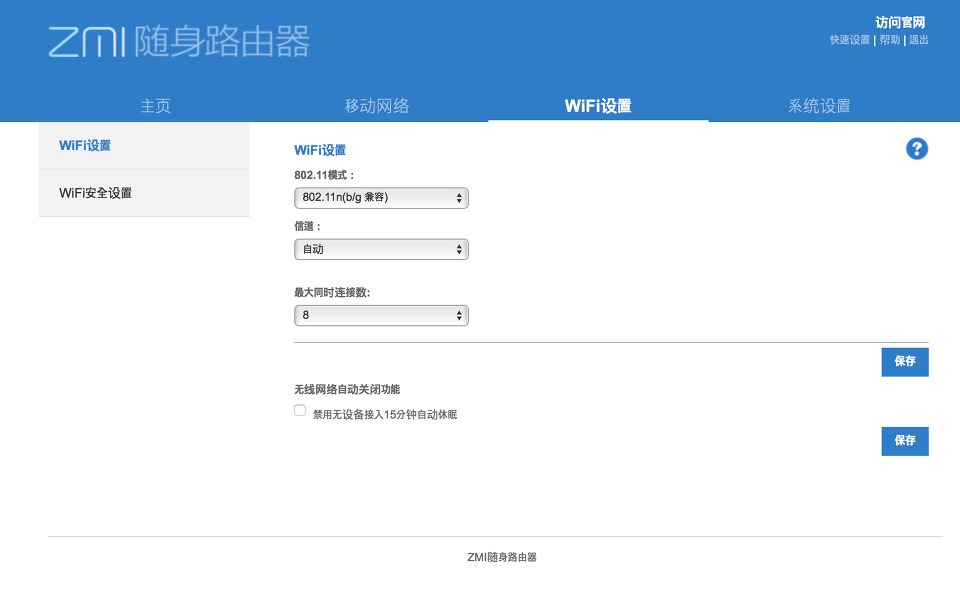960x591 pixels.
Task: Click 保存 button below 最大同时连接数
Action: tap(904, 362)
